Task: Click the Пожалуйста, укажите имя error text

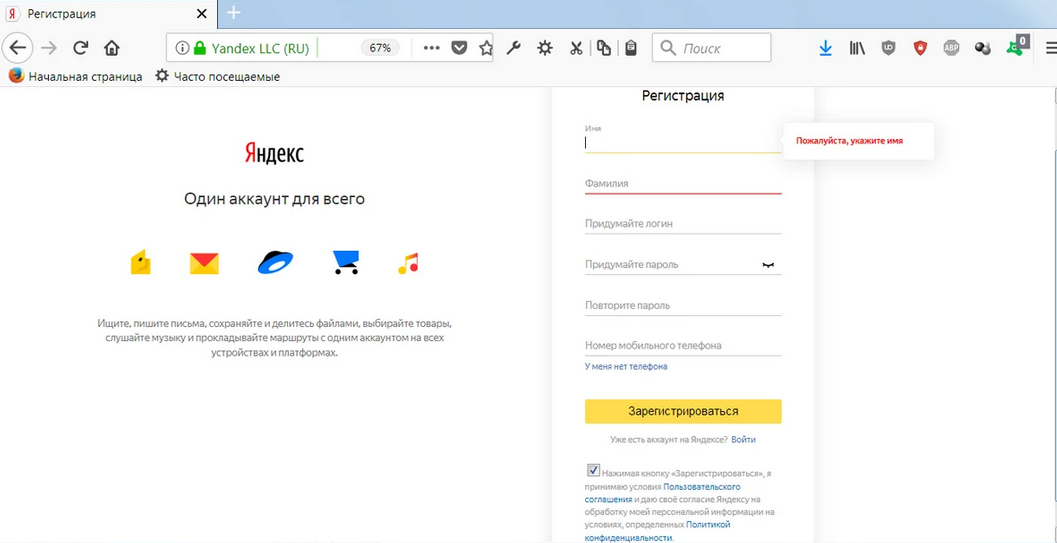Action: pos(849,141)
